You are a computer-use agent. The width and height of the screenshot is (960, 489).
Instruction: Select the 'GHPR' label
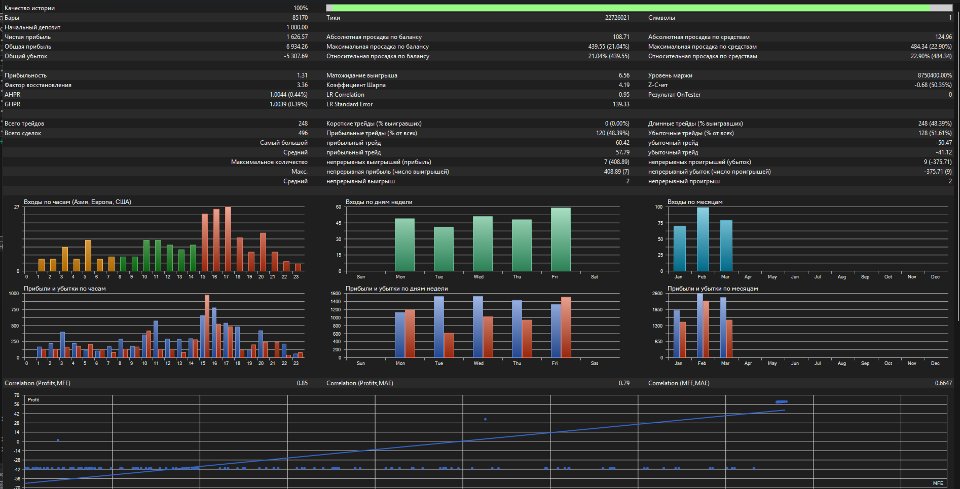point(12,104)
